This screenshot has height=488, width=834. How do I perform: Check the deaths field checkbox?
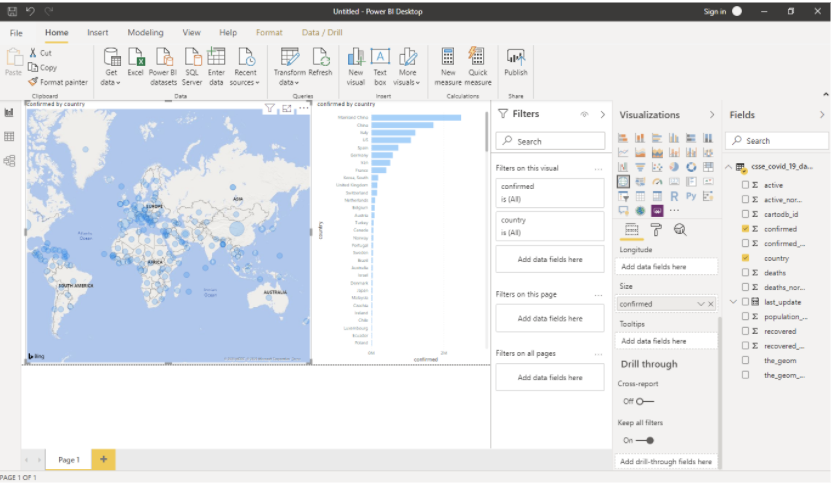pos(745,272)
